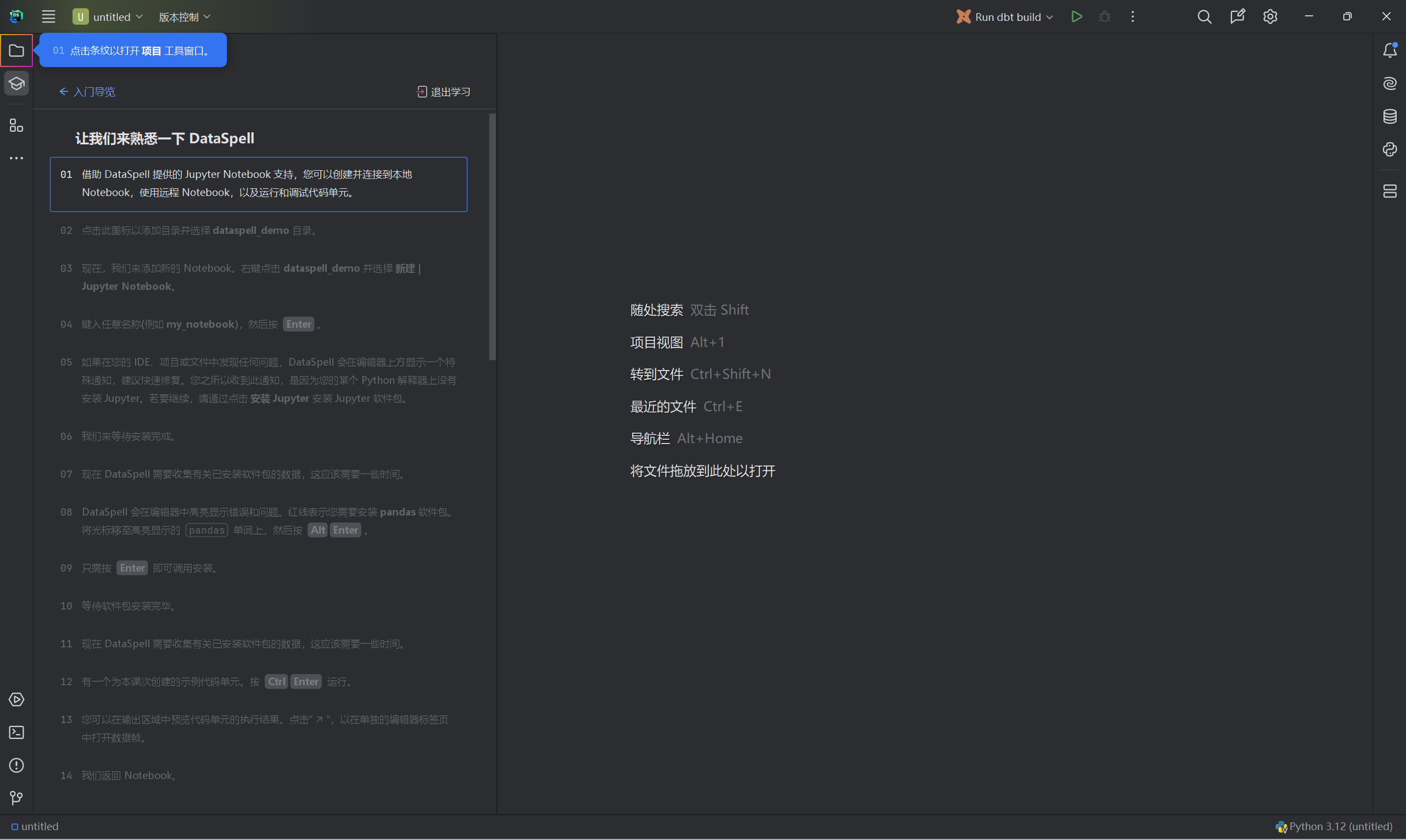
Task: Click the Python 3.12 interpreter status widget
Action: click(x=1334, y=826)
